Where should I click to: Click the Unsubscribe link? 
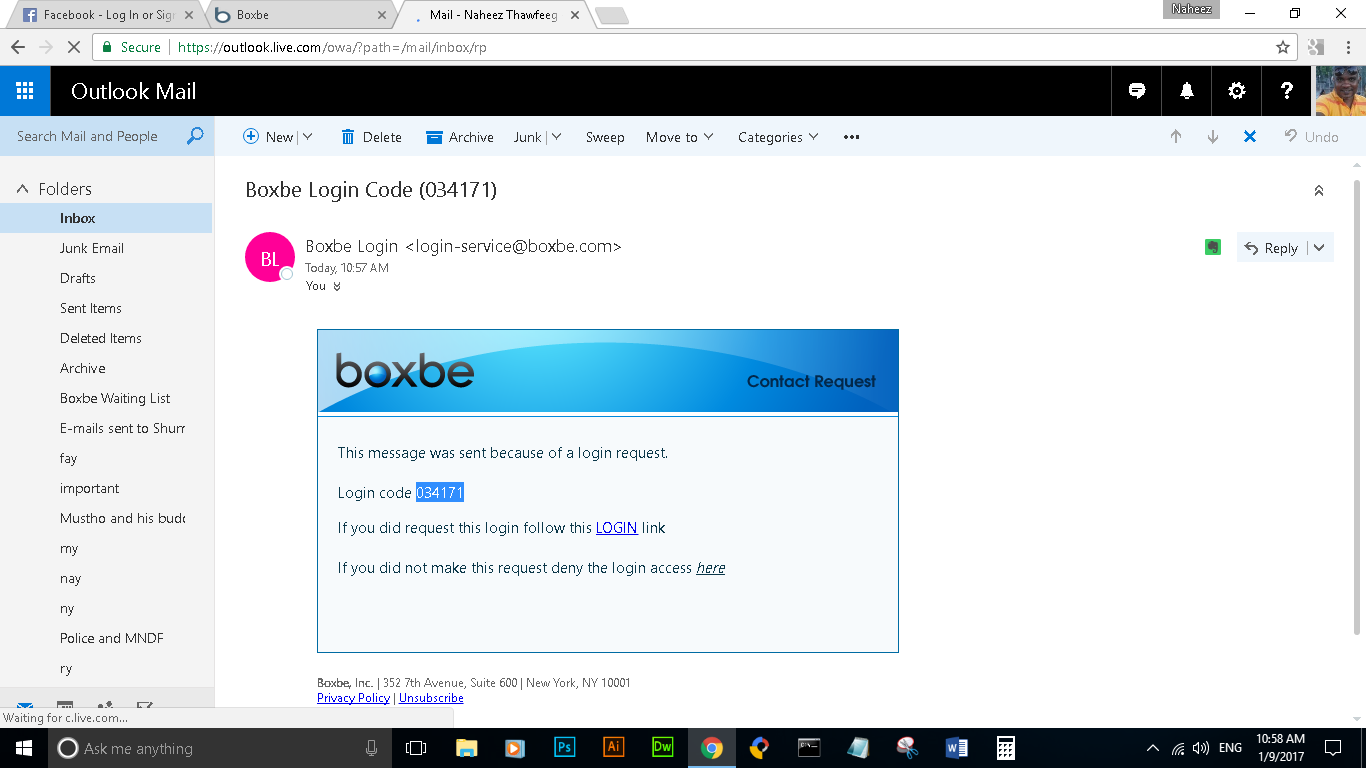[431, 698]
